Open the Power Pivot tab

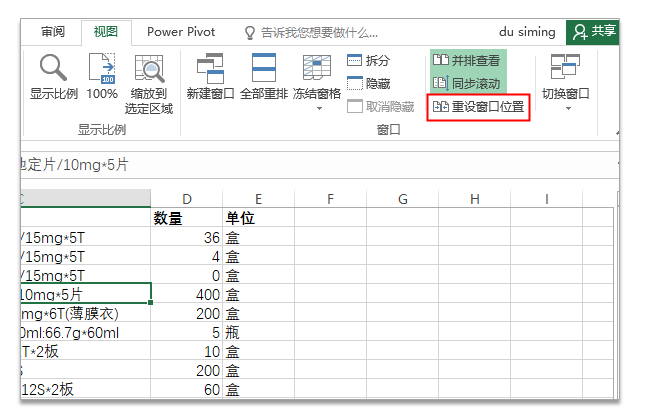(x=181, y=32)
